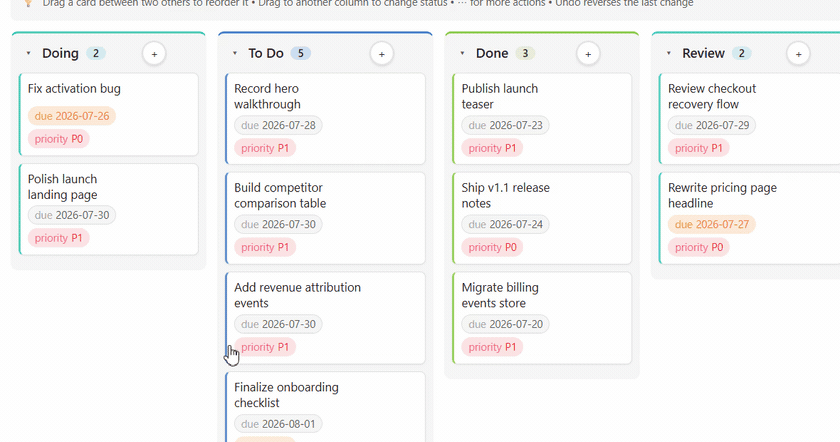The width and height of the screenshot is (840, 442).
Task: Collapse the Review column
Action: tap(669, 53)
